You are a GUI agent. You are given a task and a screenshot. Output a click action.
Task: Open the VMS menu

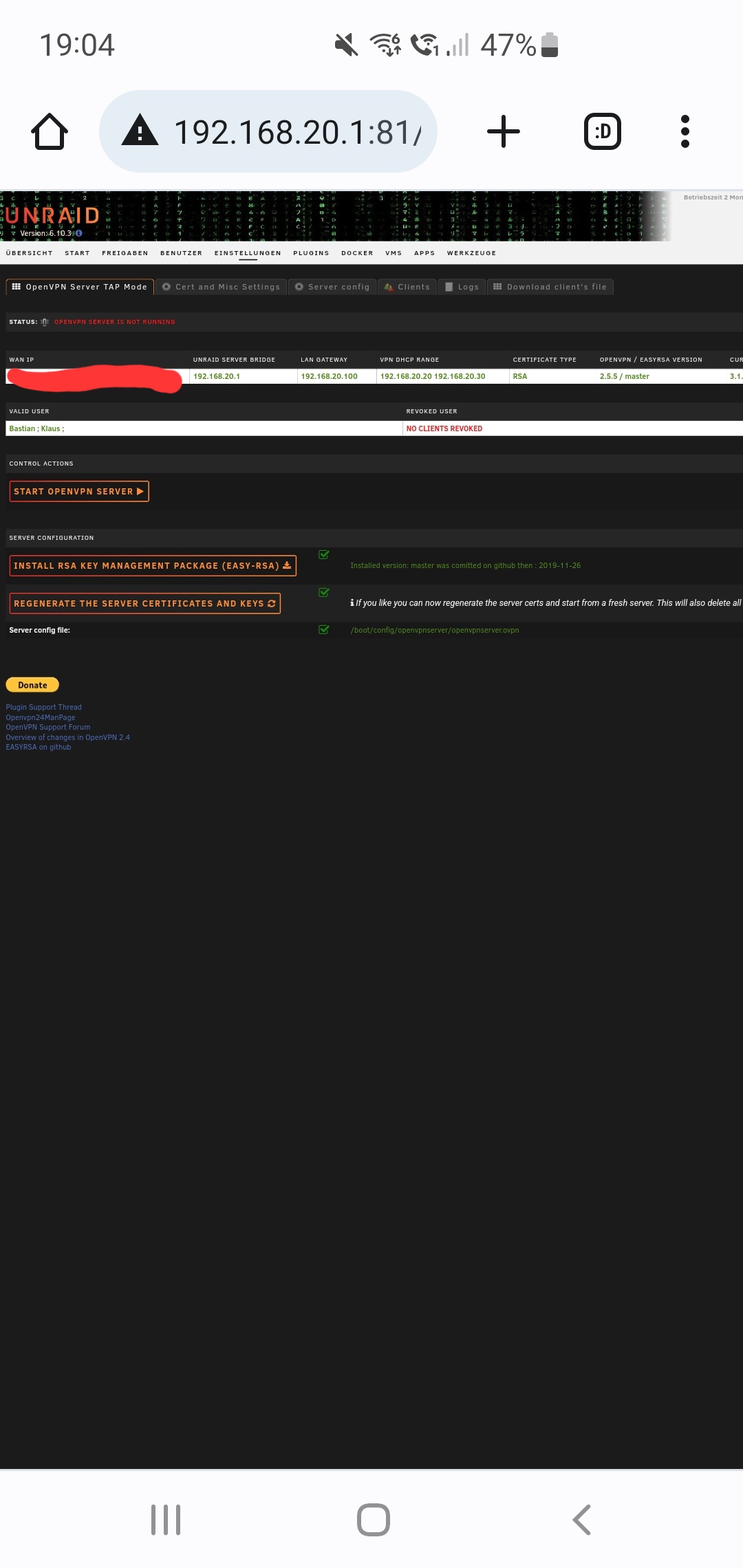(x=394, y=253)
